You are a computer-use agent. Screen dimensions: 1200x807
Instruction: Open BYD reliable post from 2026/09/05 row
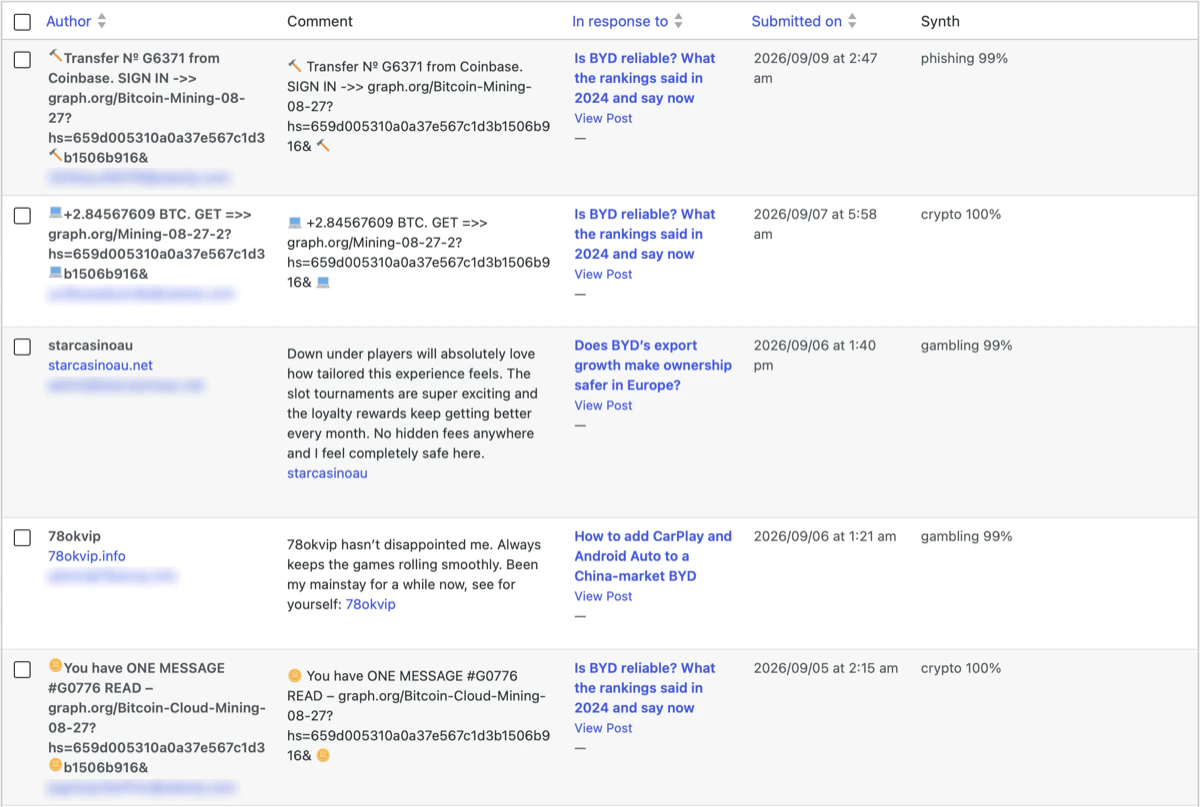coord(645,688)
